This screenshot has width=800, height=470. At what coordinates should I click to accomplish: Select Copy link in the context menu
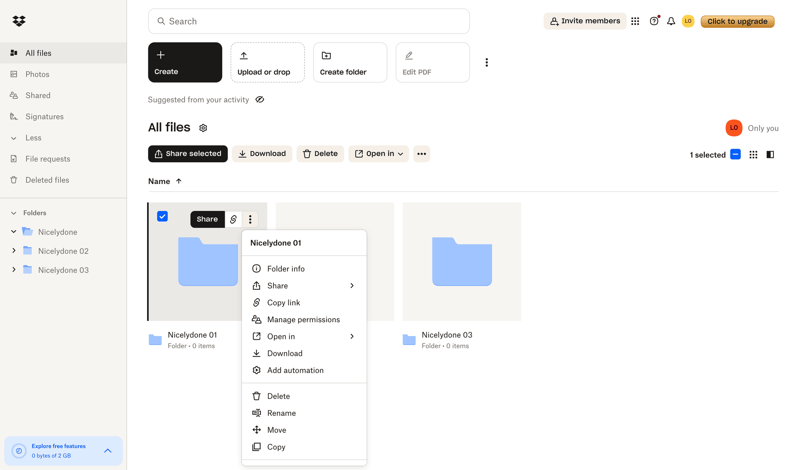click(x=304, y=303)
